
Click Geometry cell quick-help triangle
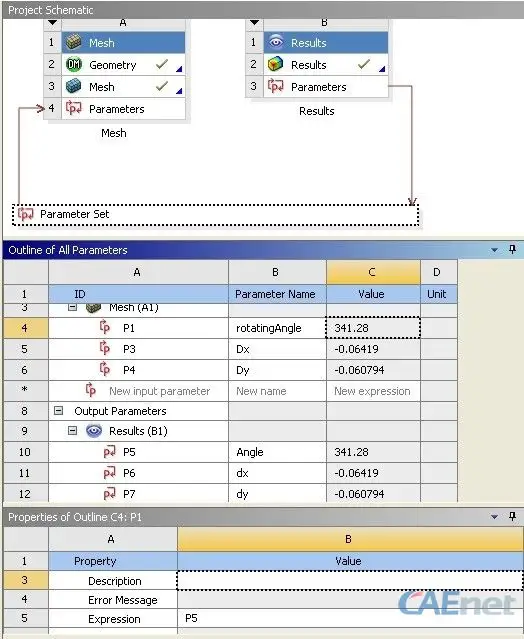click(x=179, y=69)
